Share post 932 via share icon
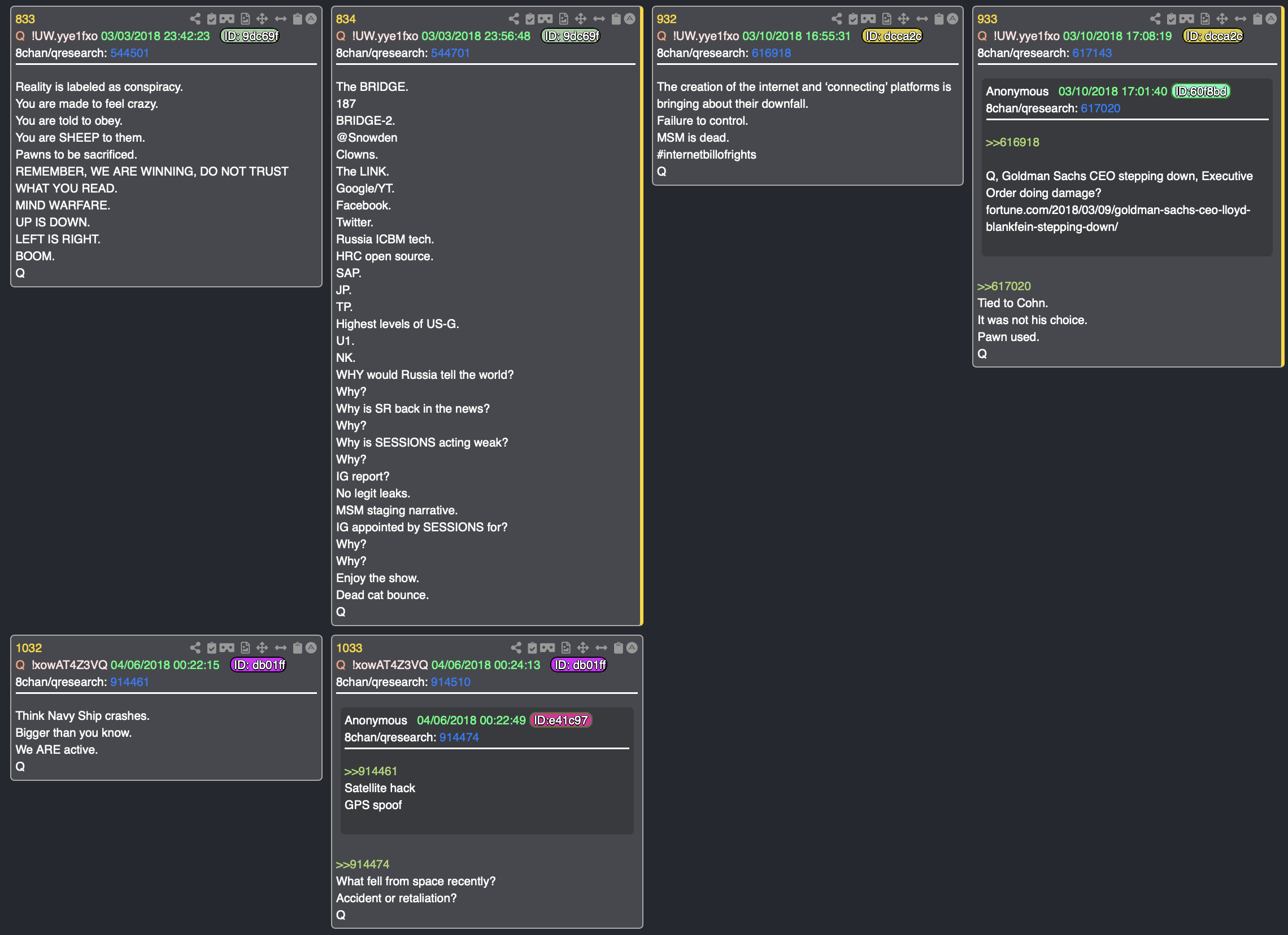 click(x=837, y=19)
